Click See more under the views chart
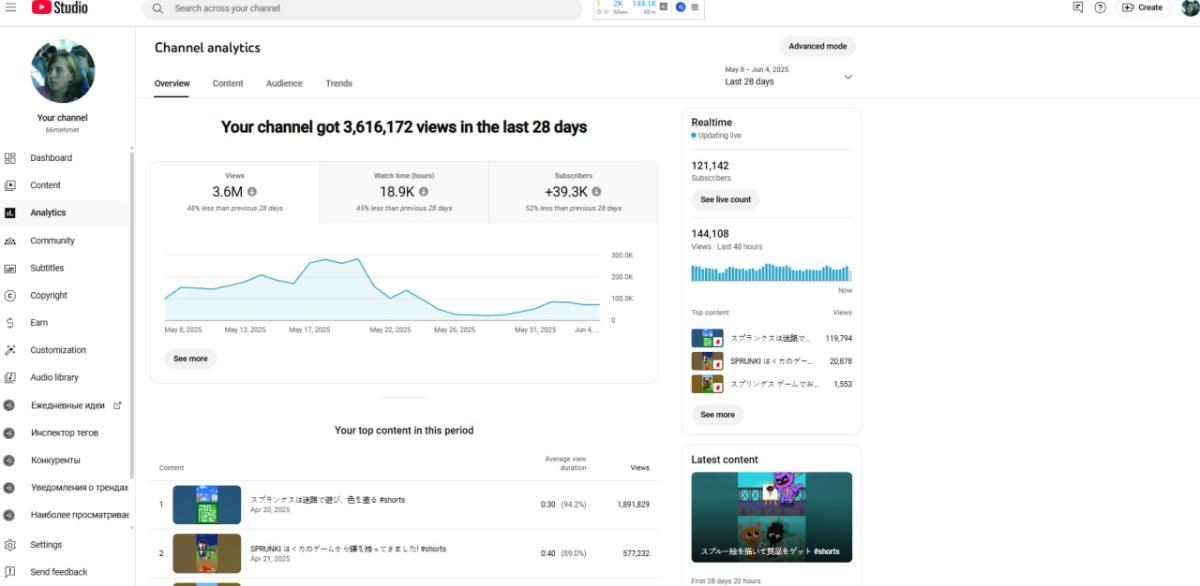The image size is (1200, 586). [x=190, y=358]
